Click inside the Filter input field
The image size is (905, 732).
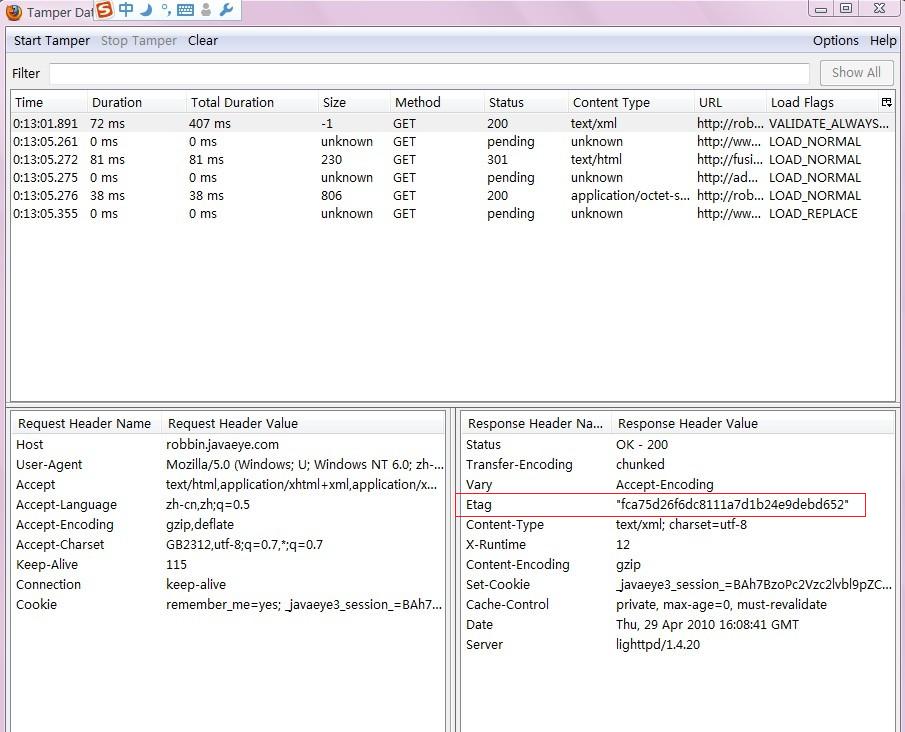(430, 73)
